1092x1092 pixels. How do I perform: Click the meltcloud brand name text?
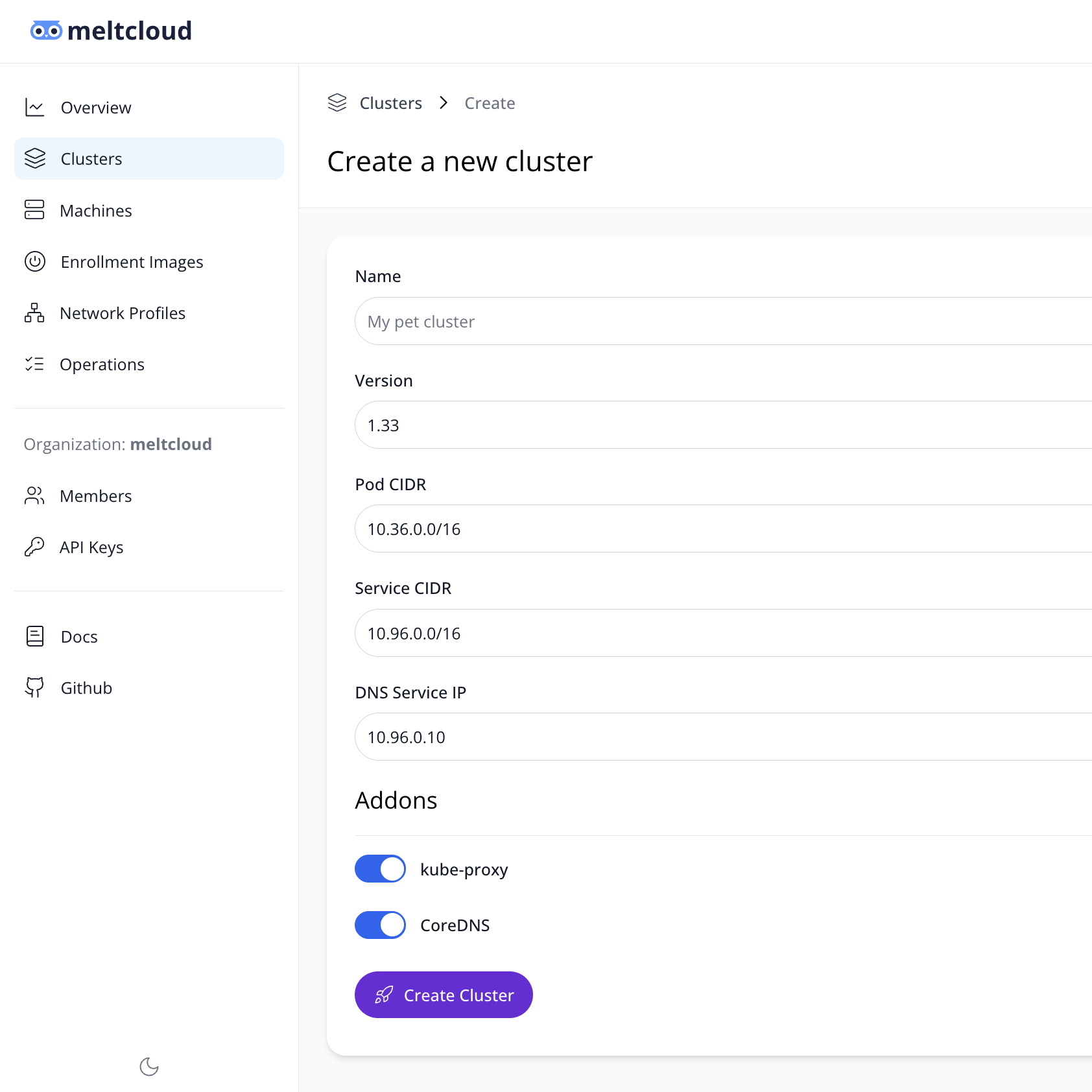tap(130, 30)
